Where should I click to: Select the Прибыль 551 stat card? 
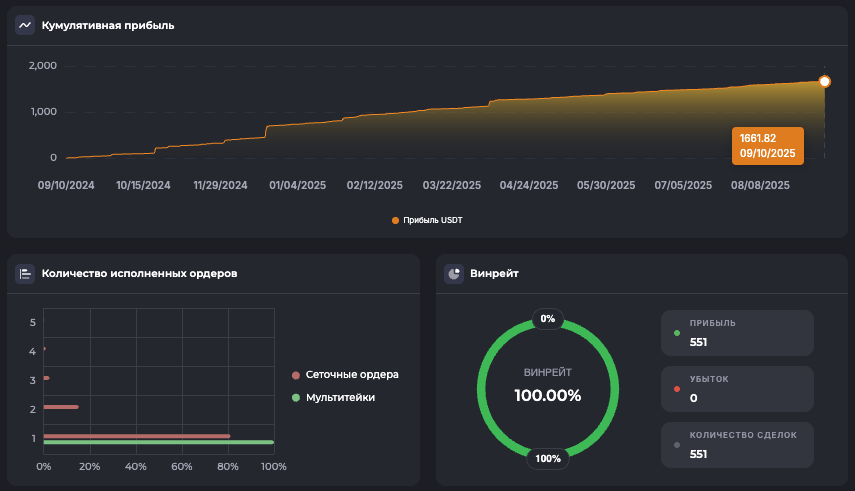click(x=737, y=333)
